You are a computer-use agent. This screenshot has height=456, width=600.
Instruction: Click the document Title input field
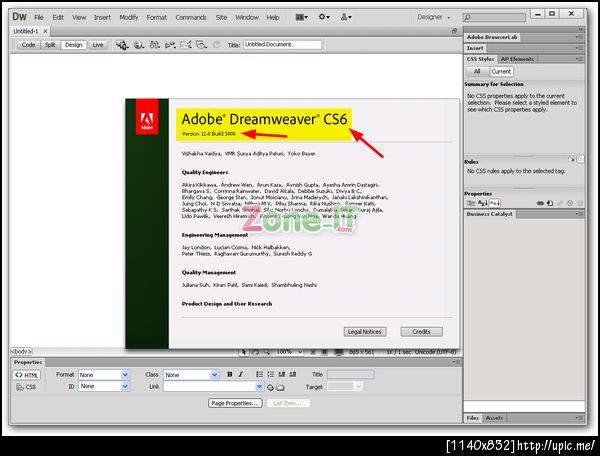point(282,45)
